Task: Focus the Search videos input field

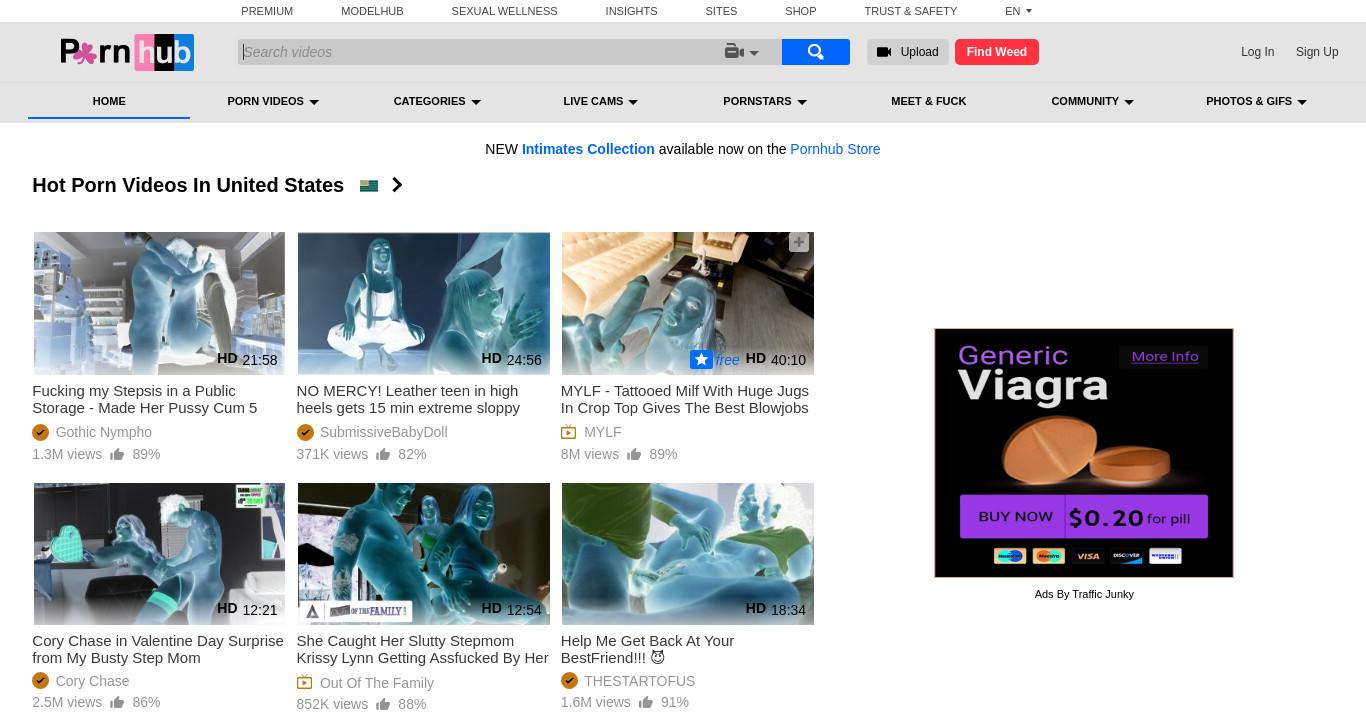Action: tap(480, 52)
